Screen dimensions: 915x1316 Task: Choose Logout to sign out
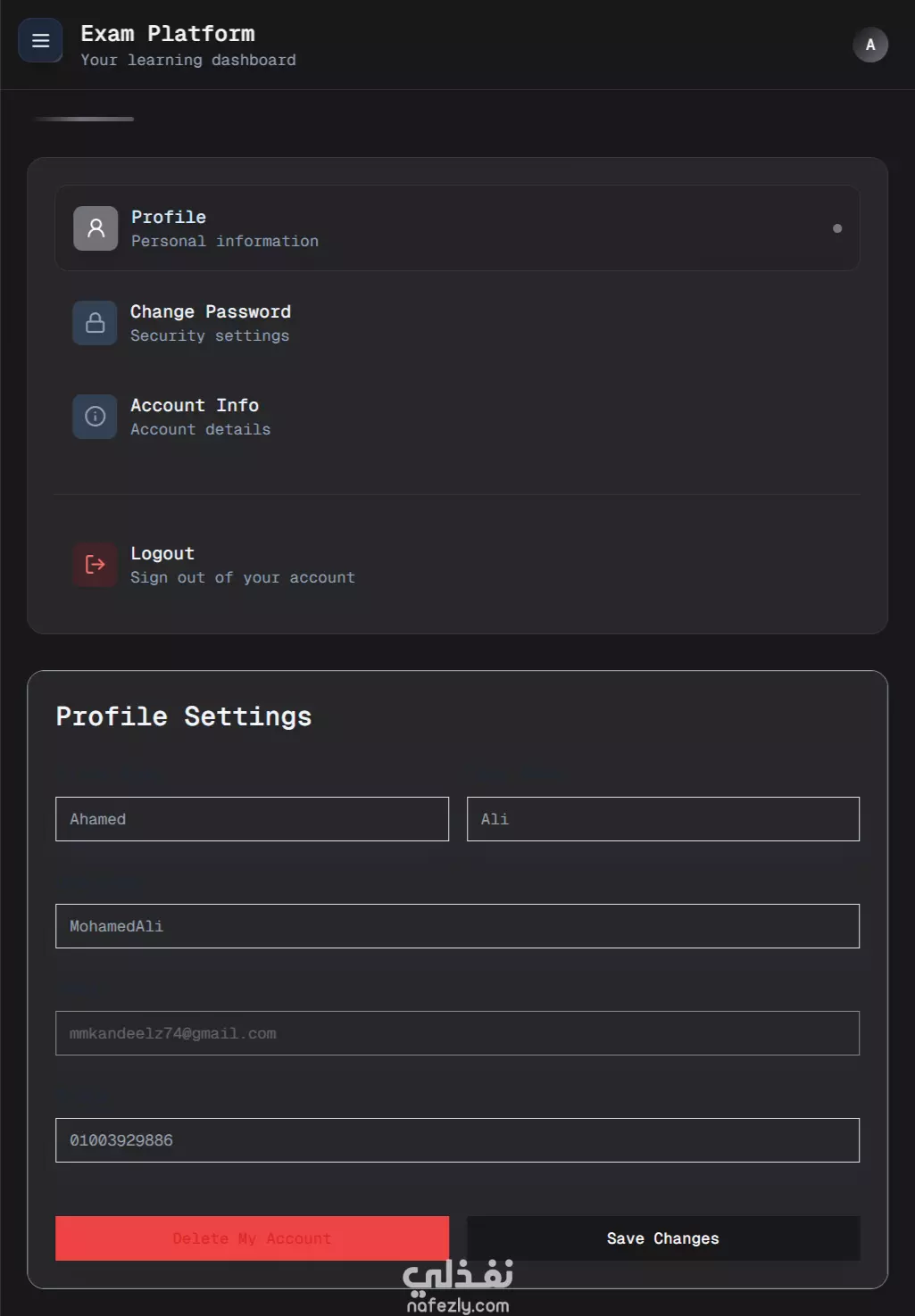point(242,564)
